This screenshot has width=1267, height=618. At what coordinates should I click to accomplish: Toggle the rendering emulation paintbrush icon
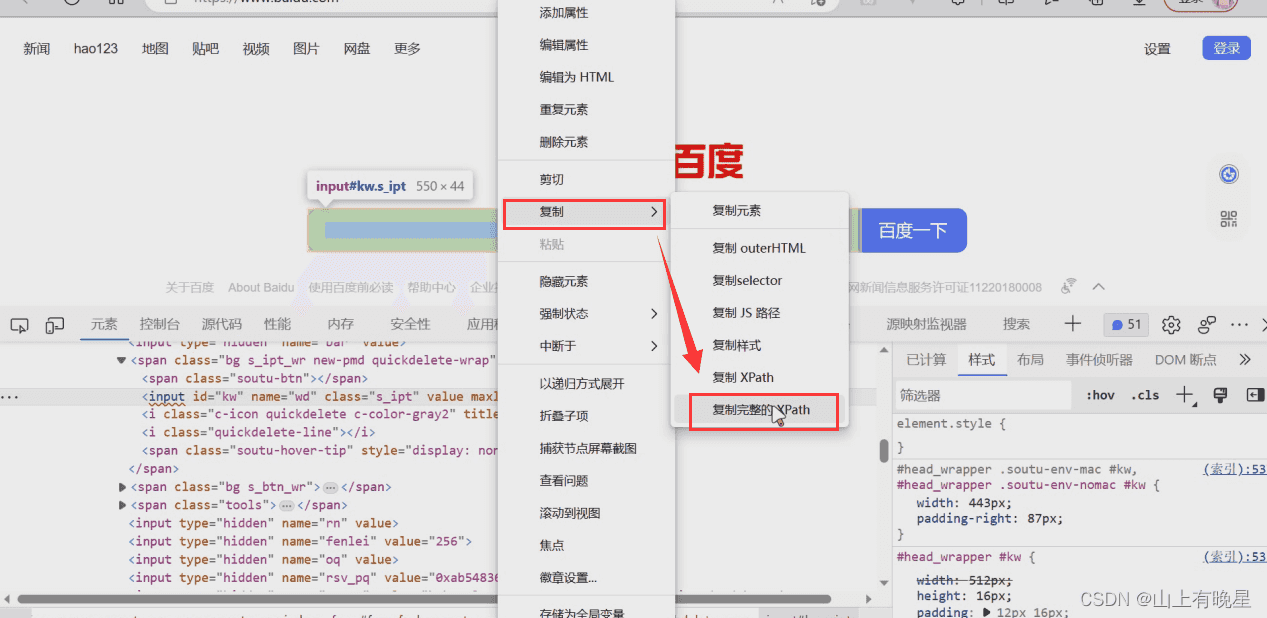1220,395
